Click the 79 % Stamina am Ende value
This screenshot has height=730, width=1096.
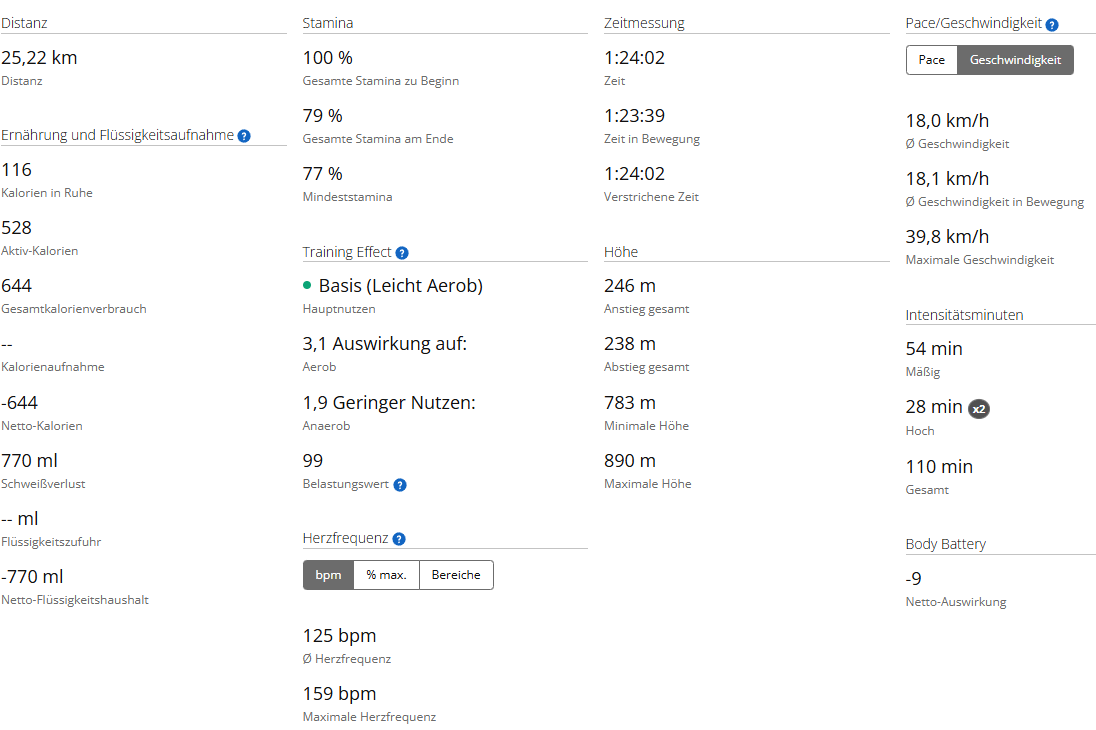click(x=323, y=115)
